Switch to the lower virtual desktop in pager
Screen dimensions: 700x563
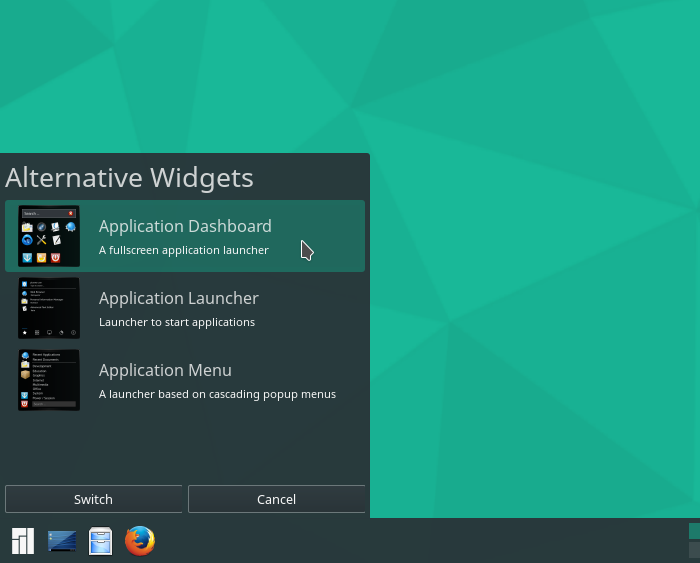tap(694, 550)
